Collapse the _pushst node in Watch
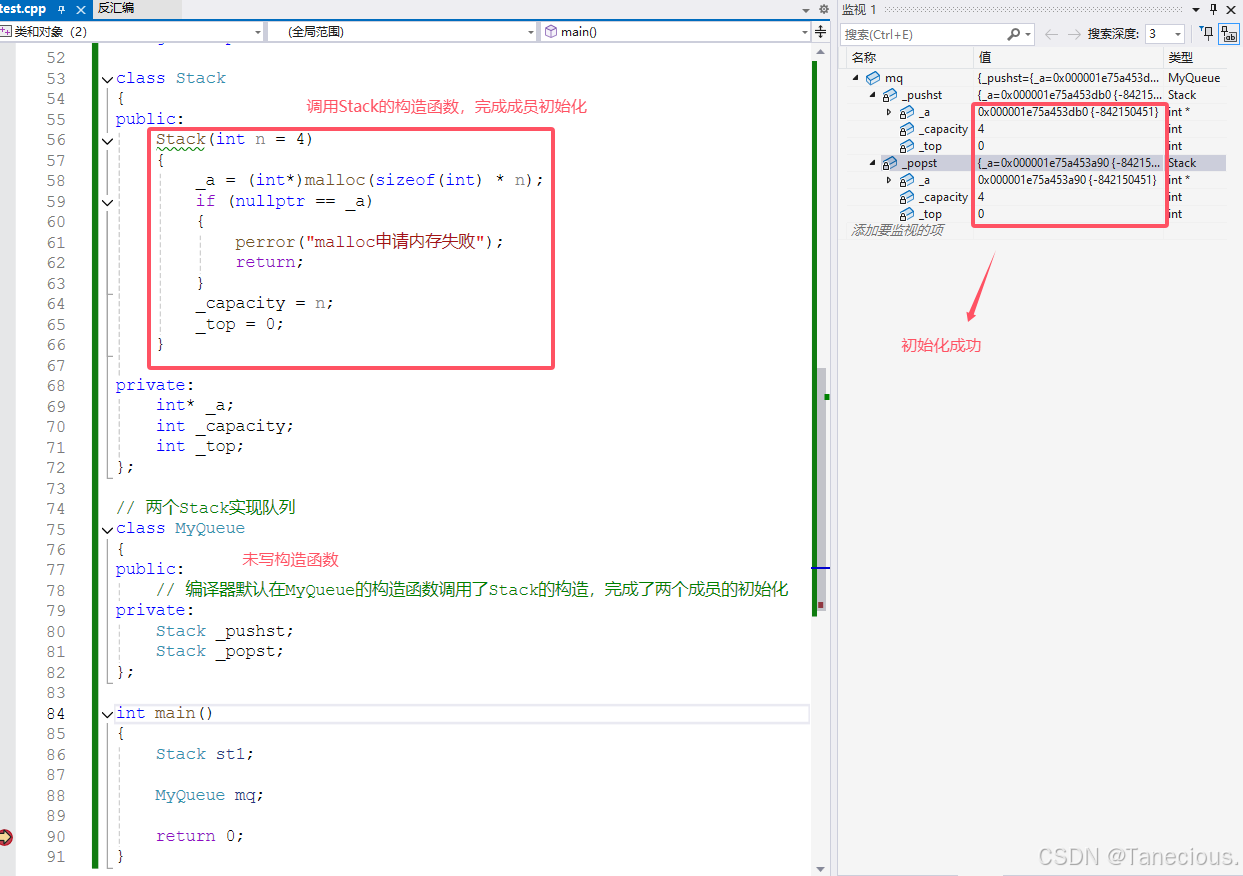This screenshot has width=1243, height=876. 872,95
